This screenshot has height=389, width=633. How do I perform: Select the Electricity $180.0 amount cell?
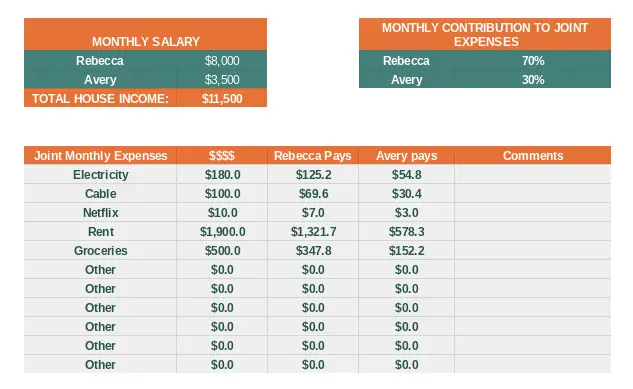(x=222, y=174)
